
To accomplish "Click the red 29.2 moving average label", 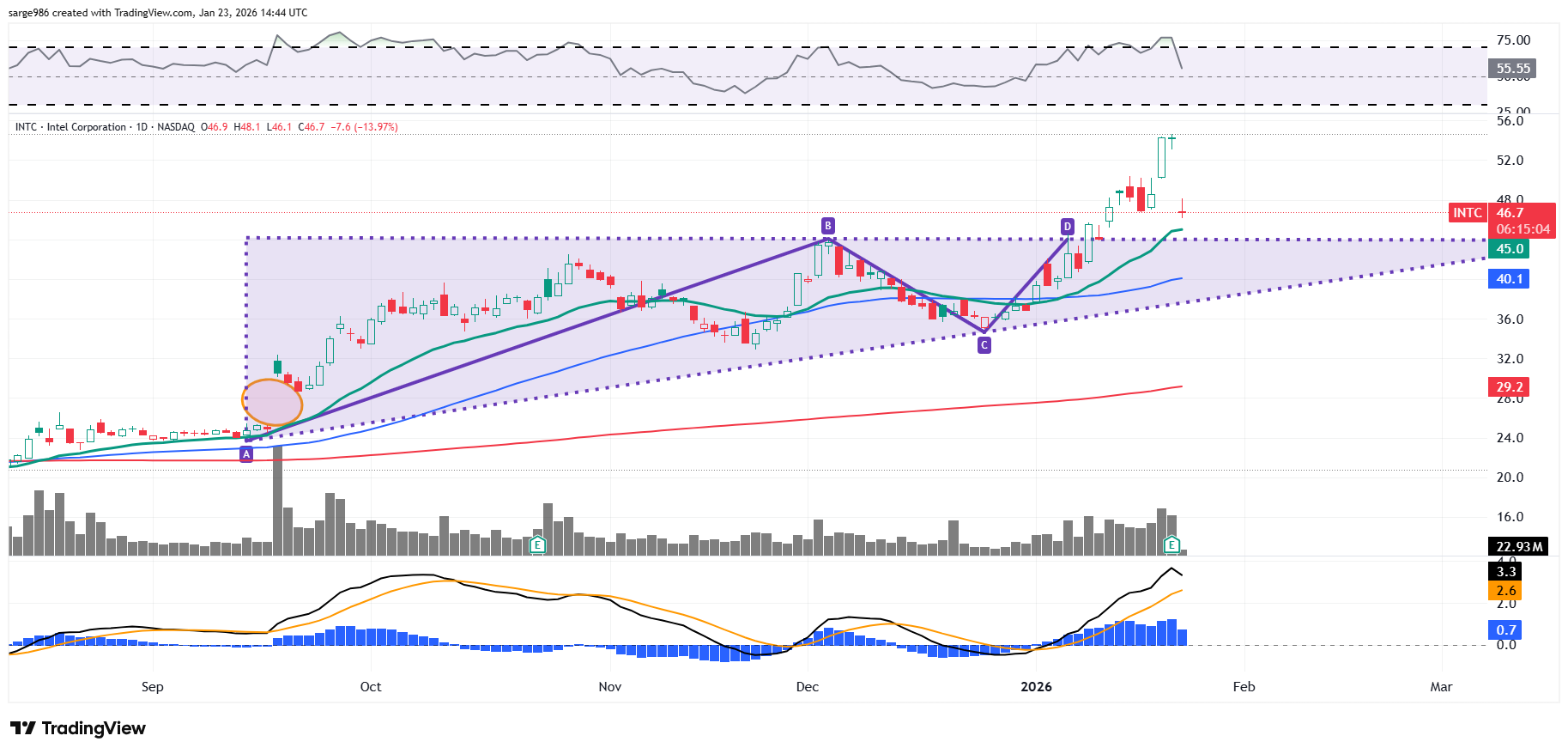I will pyautogui.click(x=1510, y=387).
